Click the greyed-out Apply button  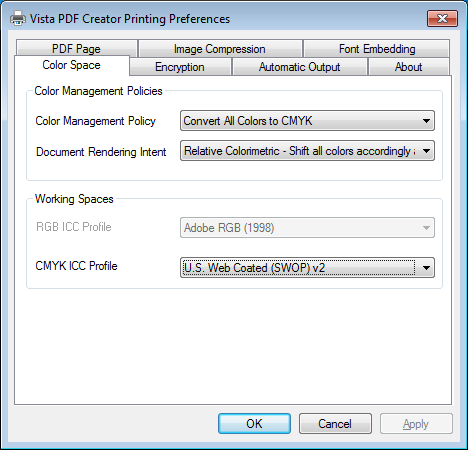point(416,424)
